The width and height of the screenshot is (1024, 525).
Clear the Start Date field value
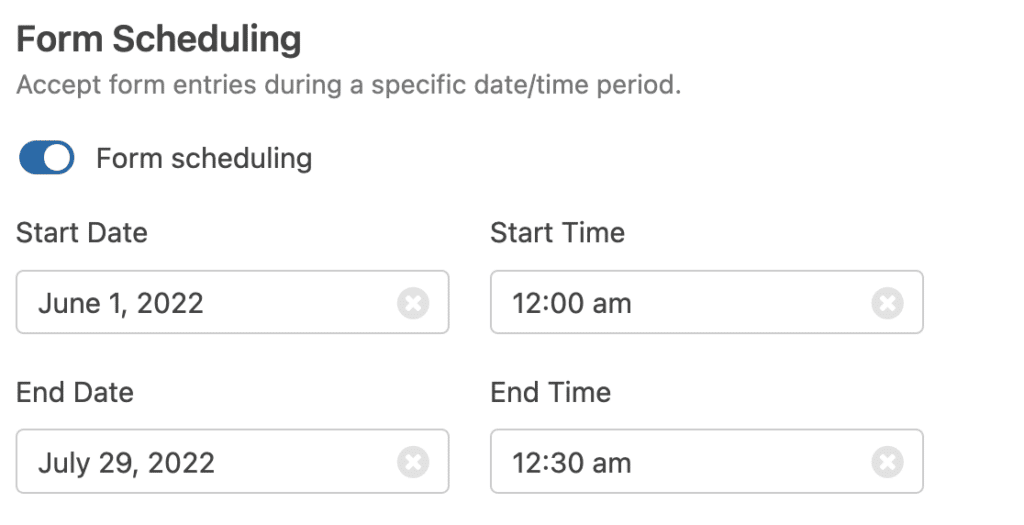tap(413, 302)
